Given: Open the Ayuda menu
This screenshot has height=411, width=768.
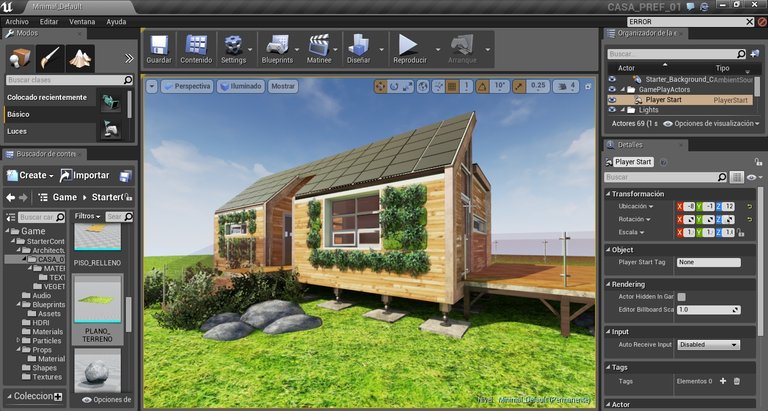Looking at the screenshot, I should [x=116, y=22].
